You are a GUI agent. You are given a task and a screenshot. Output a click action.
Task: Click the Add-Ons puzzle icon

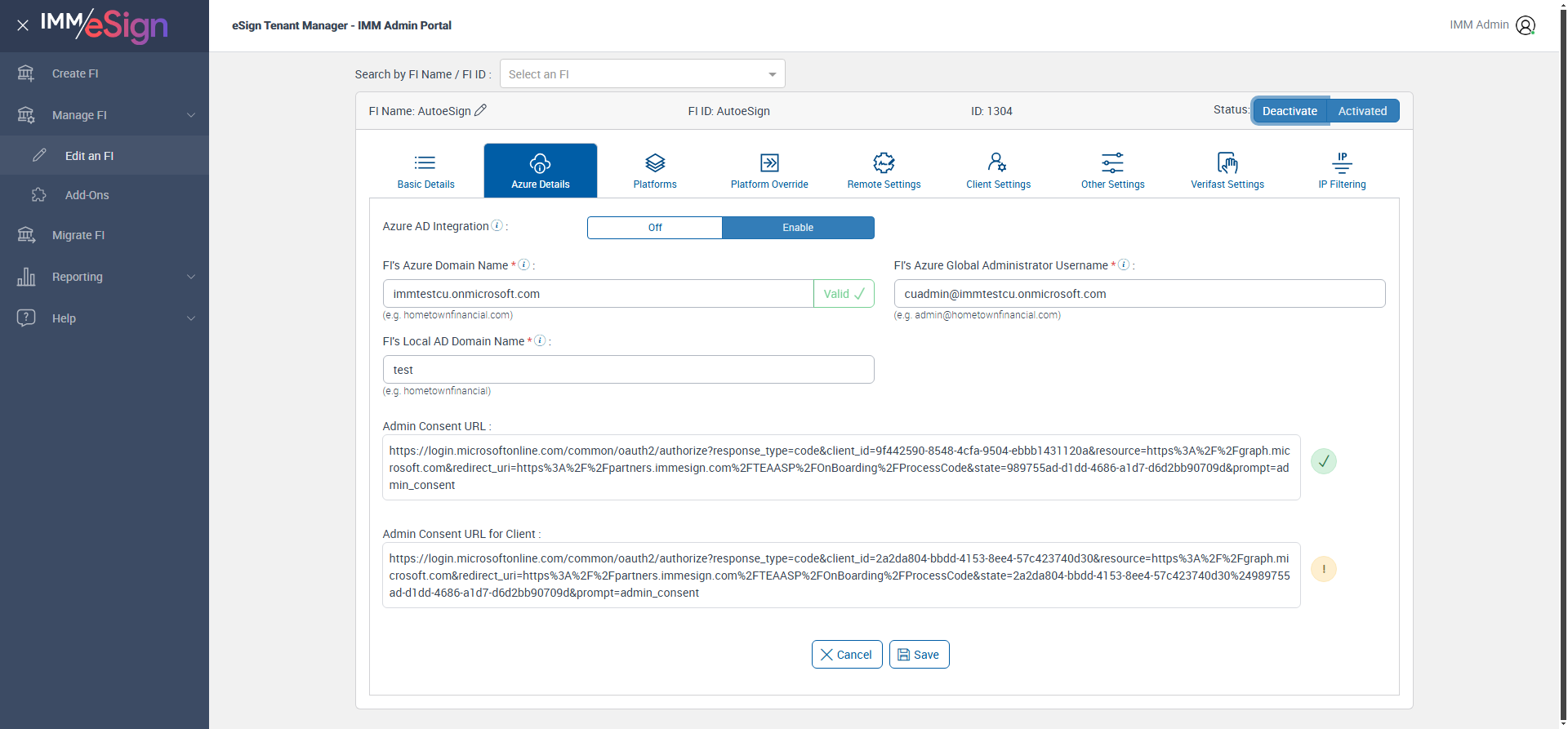39,194
